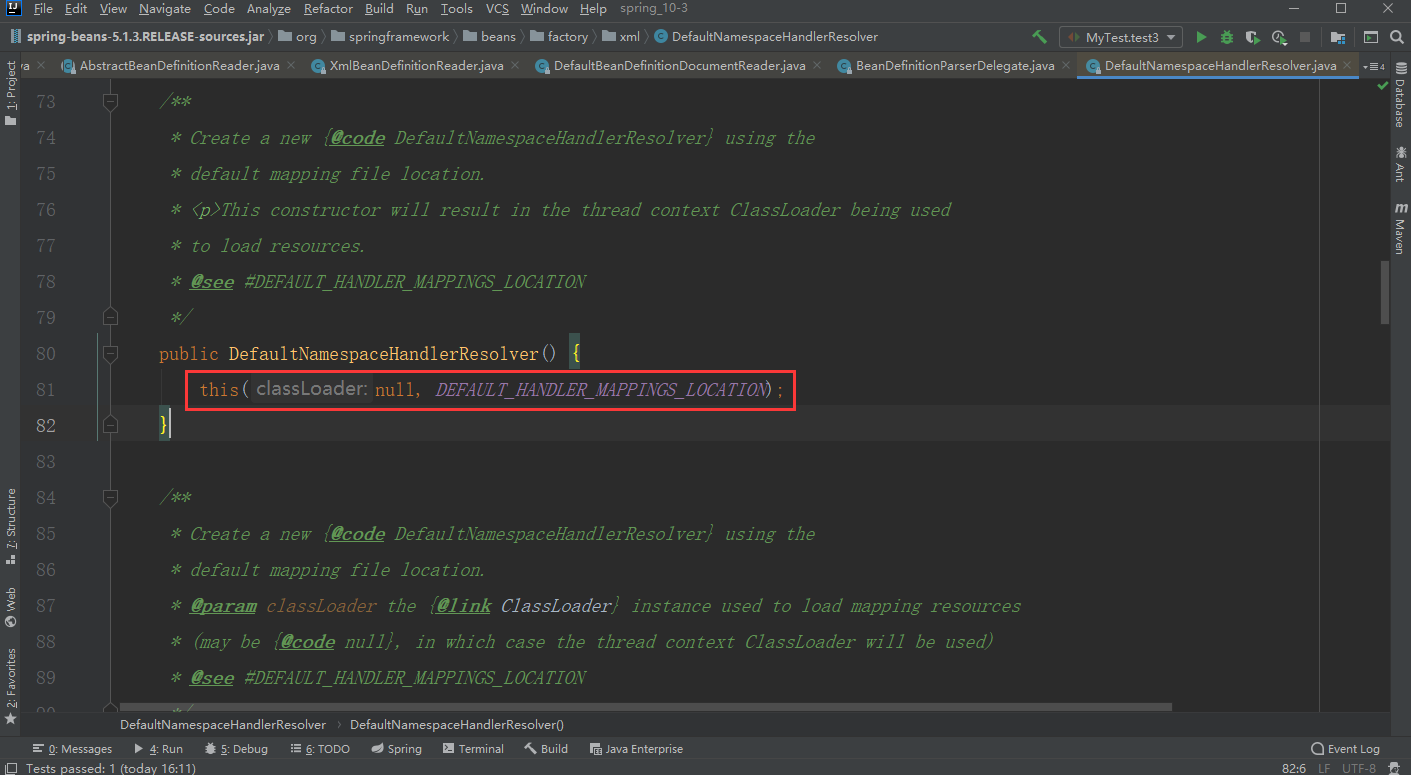Viewport: 1411px width, 775px height.
Task: Open the VCS menu
Action: click(x=497, y=9)
